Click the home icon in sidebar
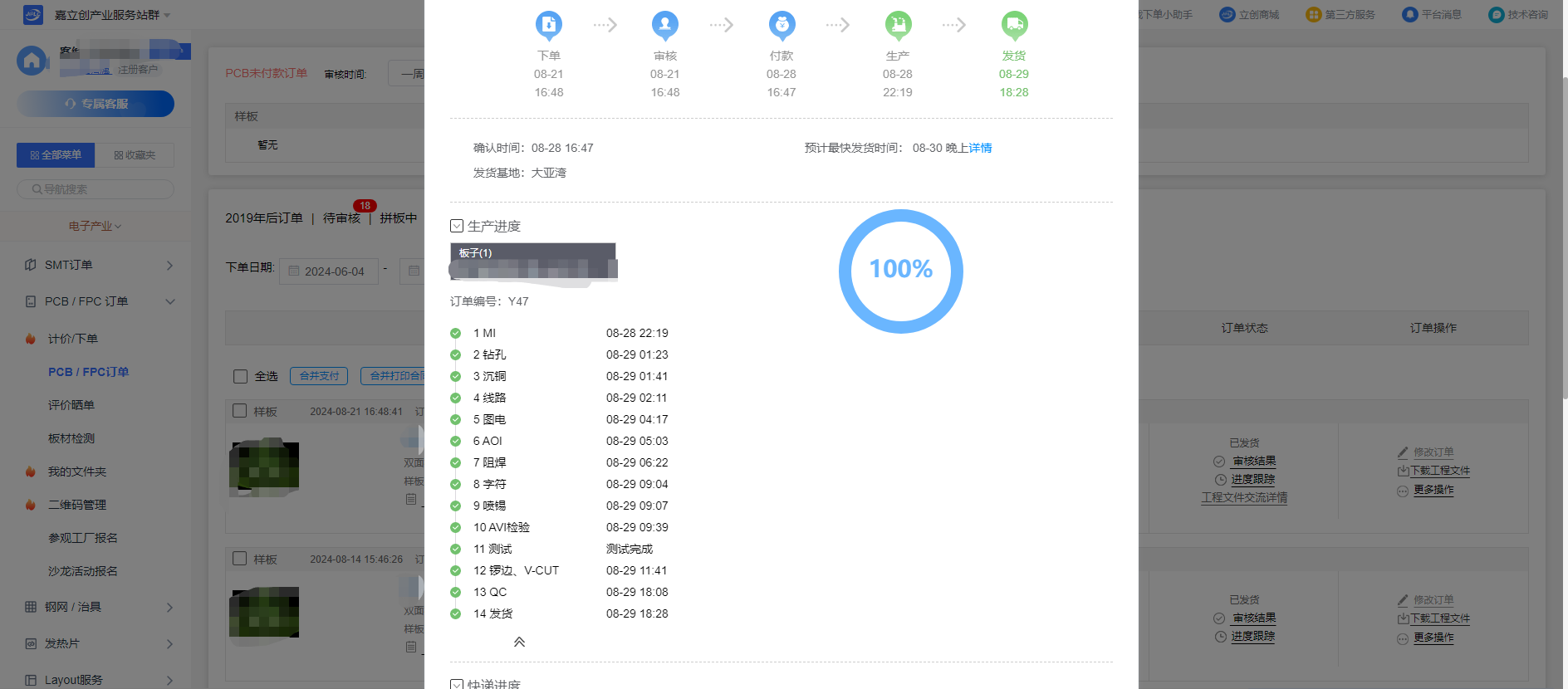Image resolution: width=1568 pixels, height=689 pixels. [32, 61]
